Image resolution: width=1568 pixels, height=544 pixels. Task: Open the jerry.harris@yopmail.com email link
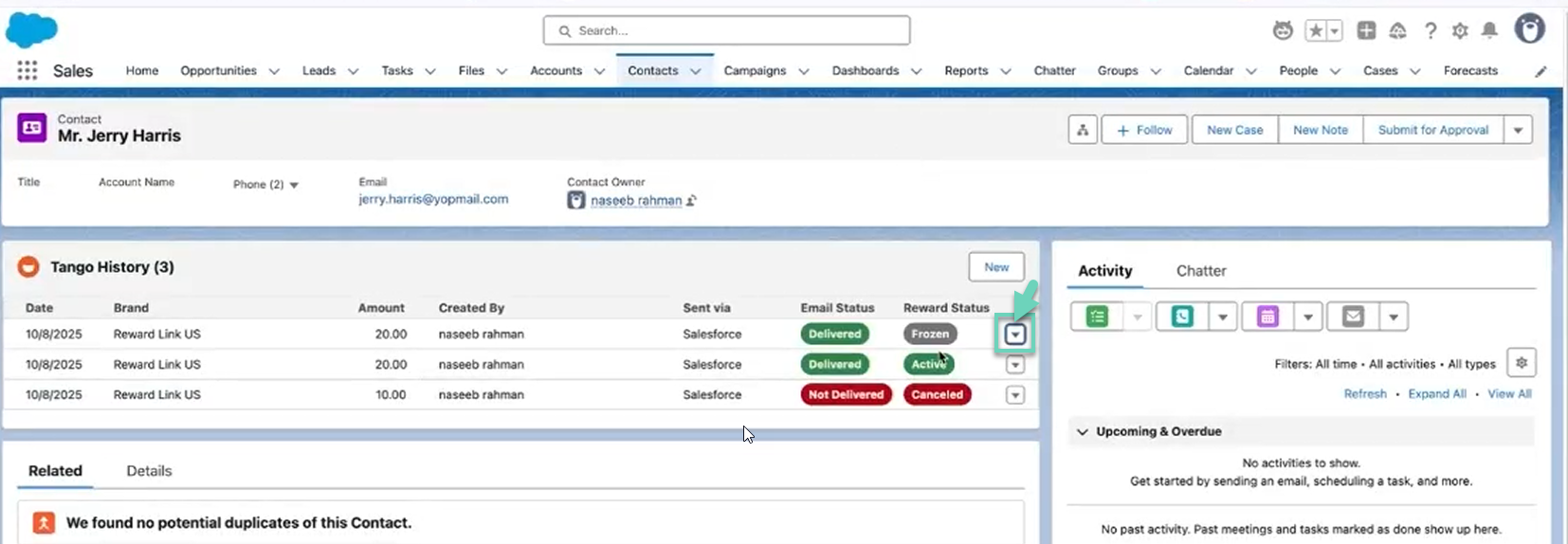point(433,199)
